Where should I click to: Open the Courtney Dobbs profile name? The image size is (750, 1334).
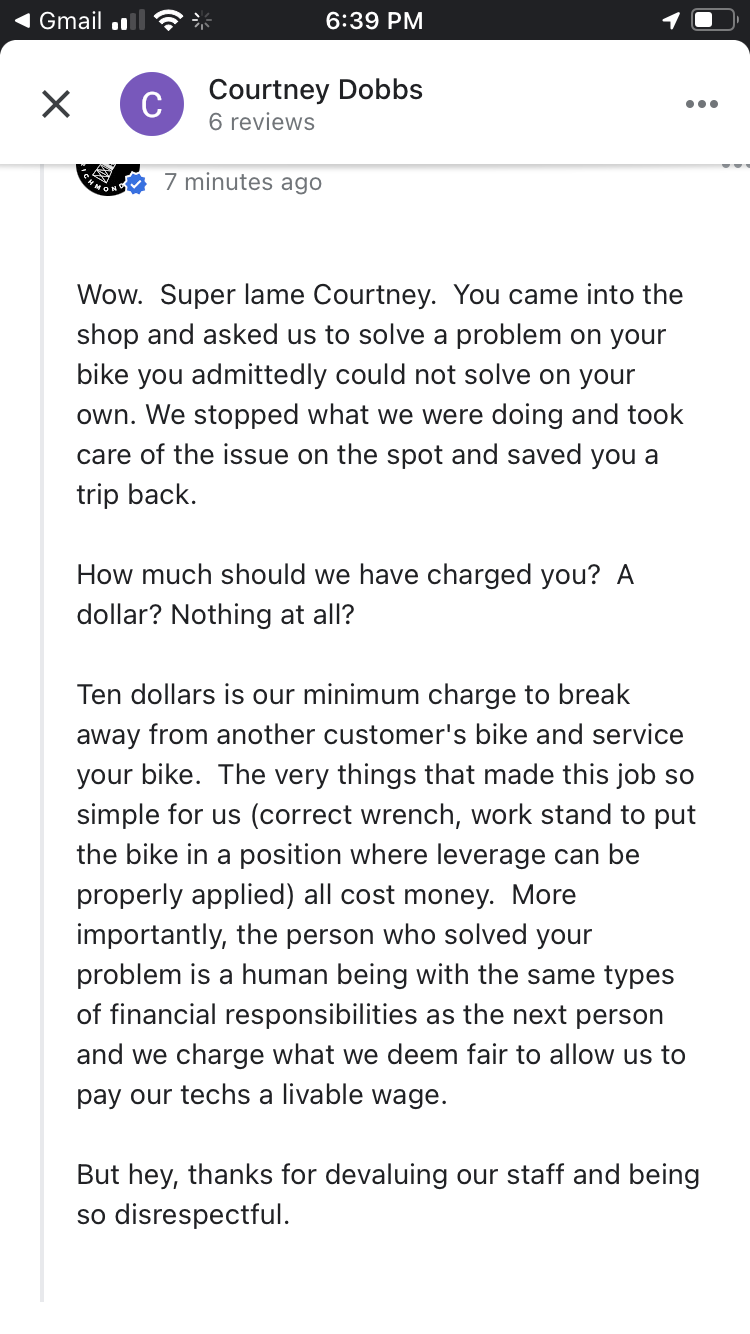click(x=315, y=89)
